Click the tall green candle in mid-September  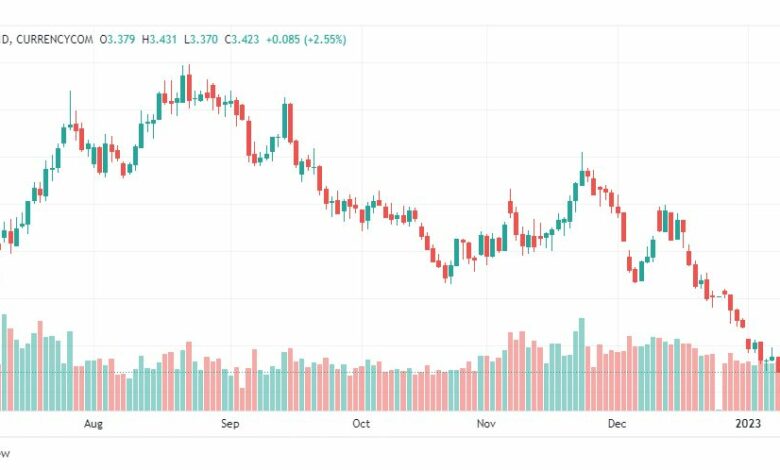[x=285, y=120]
